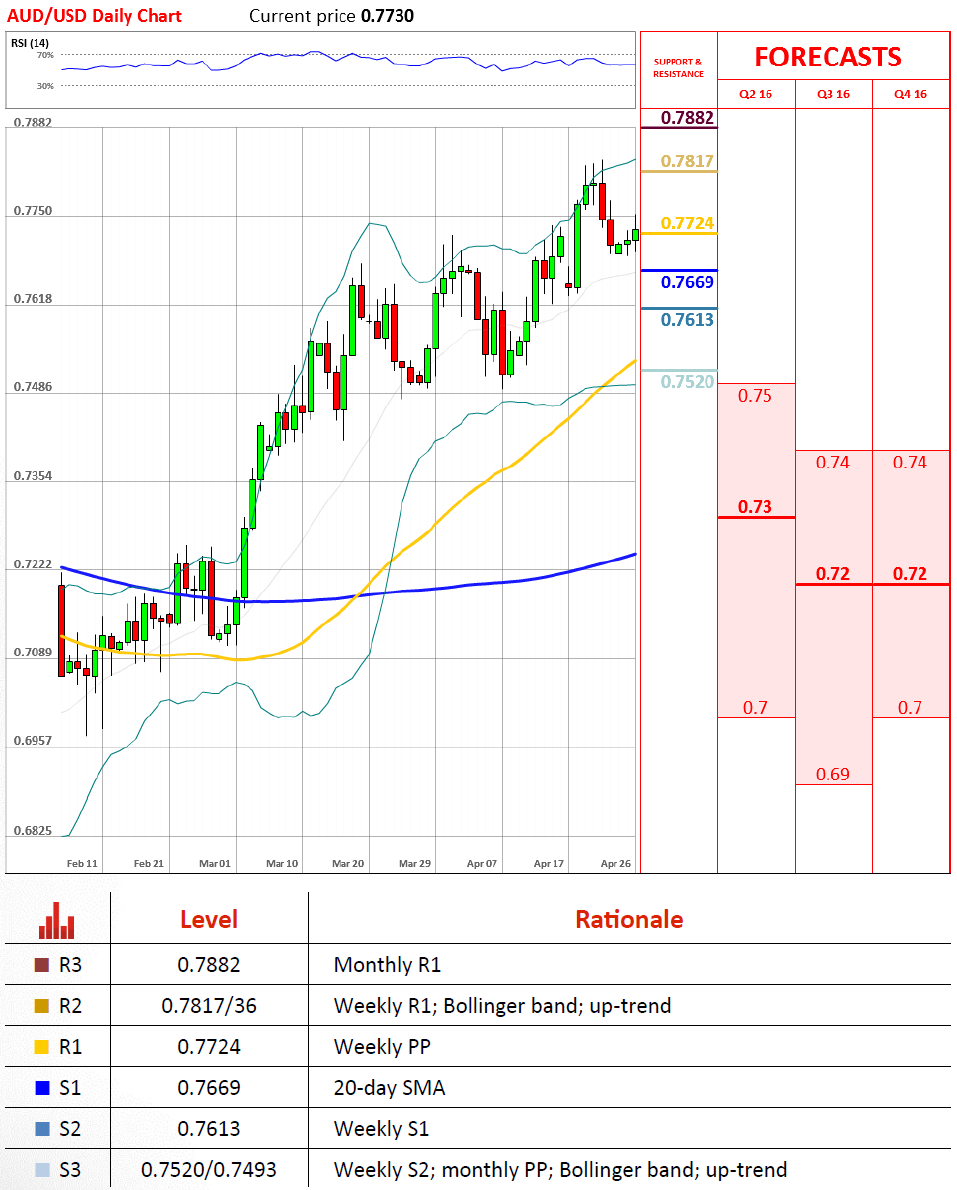Click the Q2 16 forecast column header
The width and height of the screenshot is (957, 1190).
[756, 94]
